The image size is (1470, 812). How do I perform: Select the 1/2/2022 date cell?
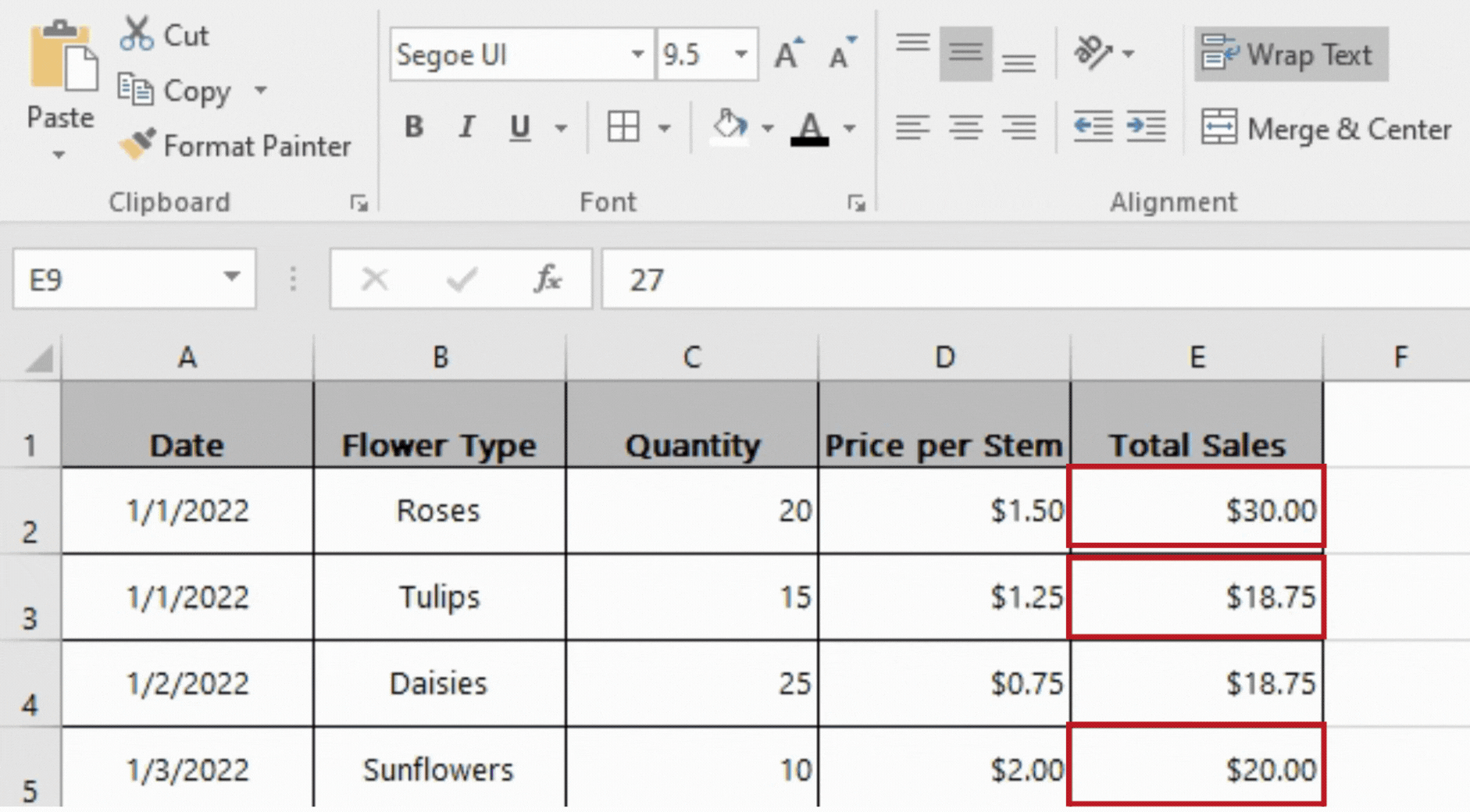click(187, 684)
